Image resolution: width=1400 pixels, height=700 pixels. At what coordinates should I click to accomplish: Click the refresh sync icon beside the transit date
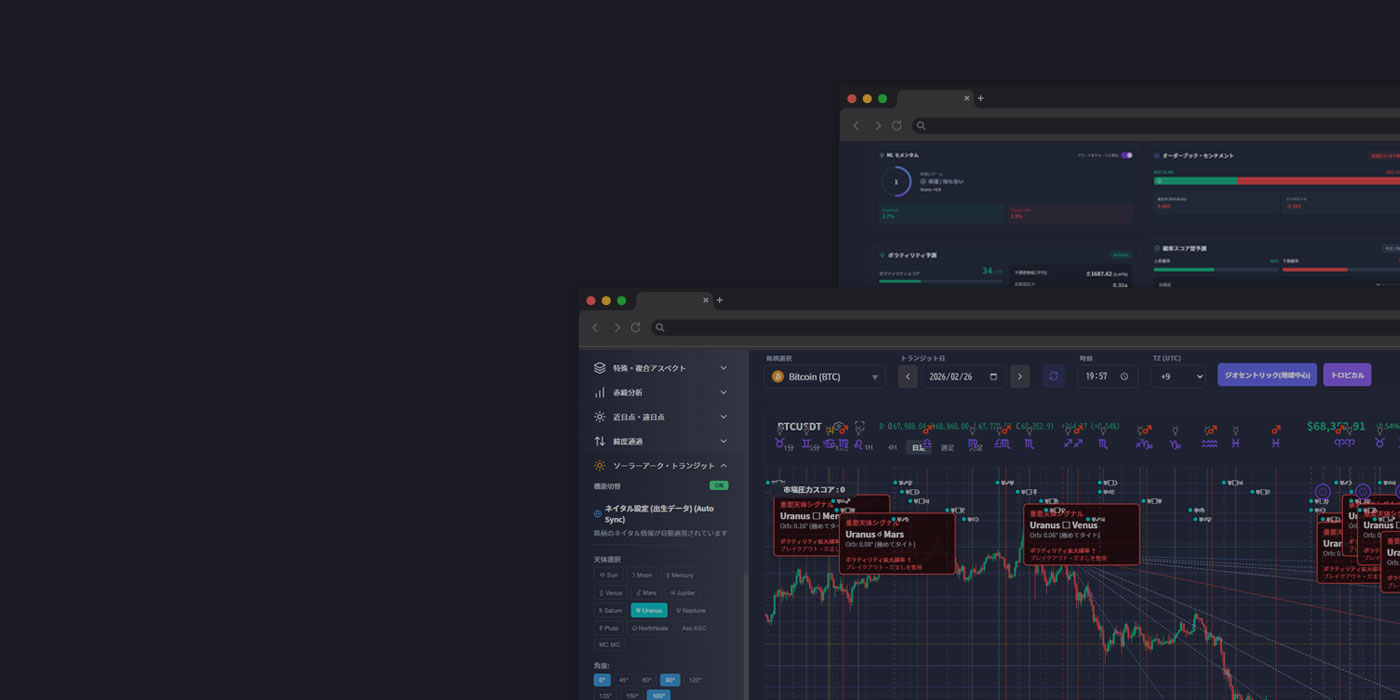tap(1053, 376)
